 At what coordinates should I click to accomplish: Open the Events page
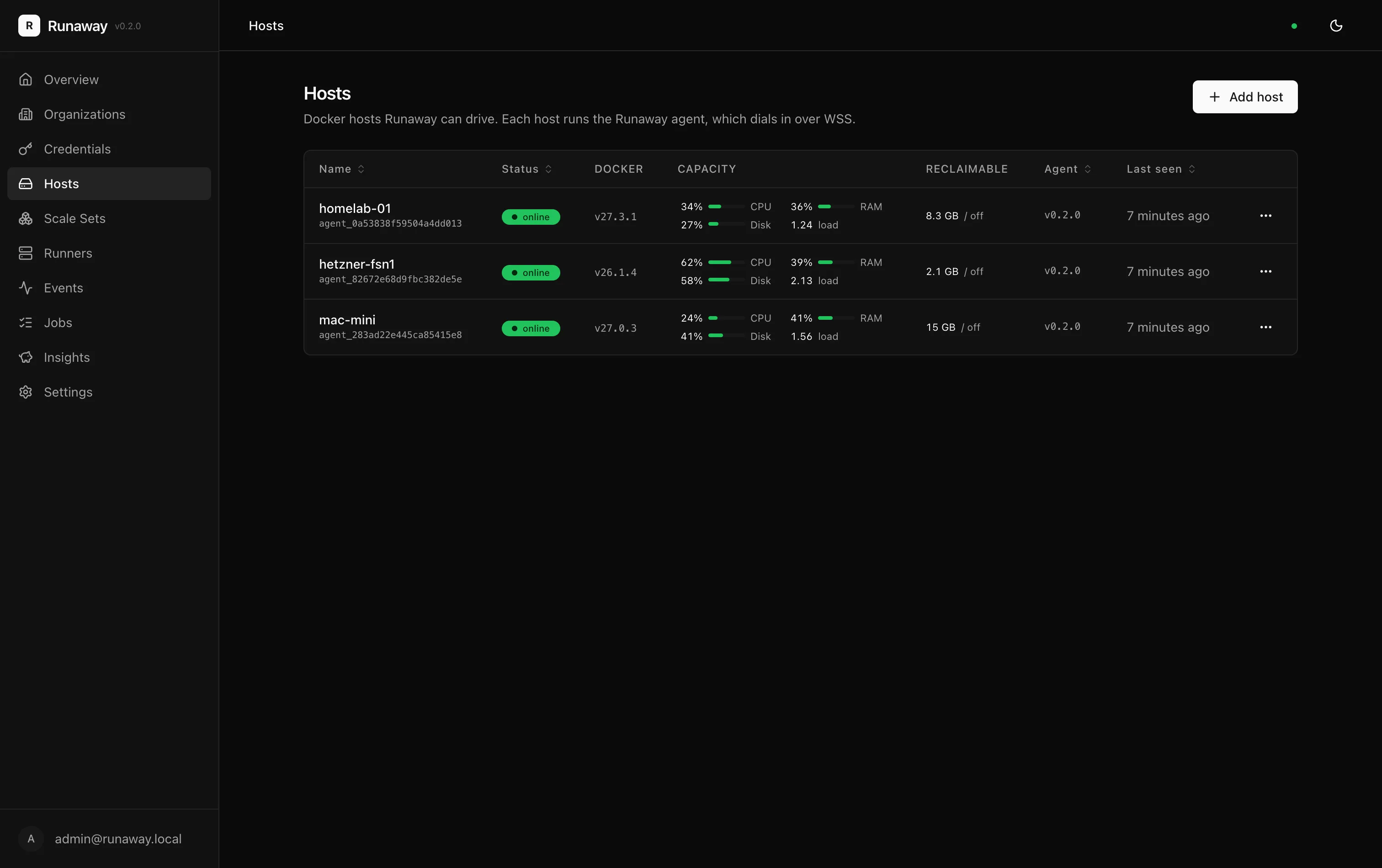[109, 288]
